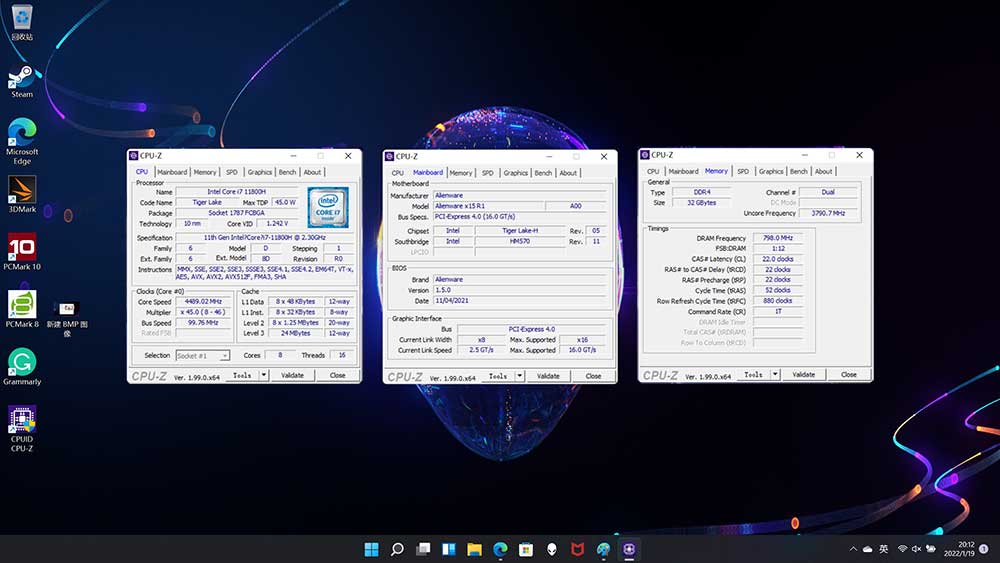The image size is (1000, 563).
Task: Click the Specification field 11th Gen Intel Core i7-11800H
Action: [265, 238]
